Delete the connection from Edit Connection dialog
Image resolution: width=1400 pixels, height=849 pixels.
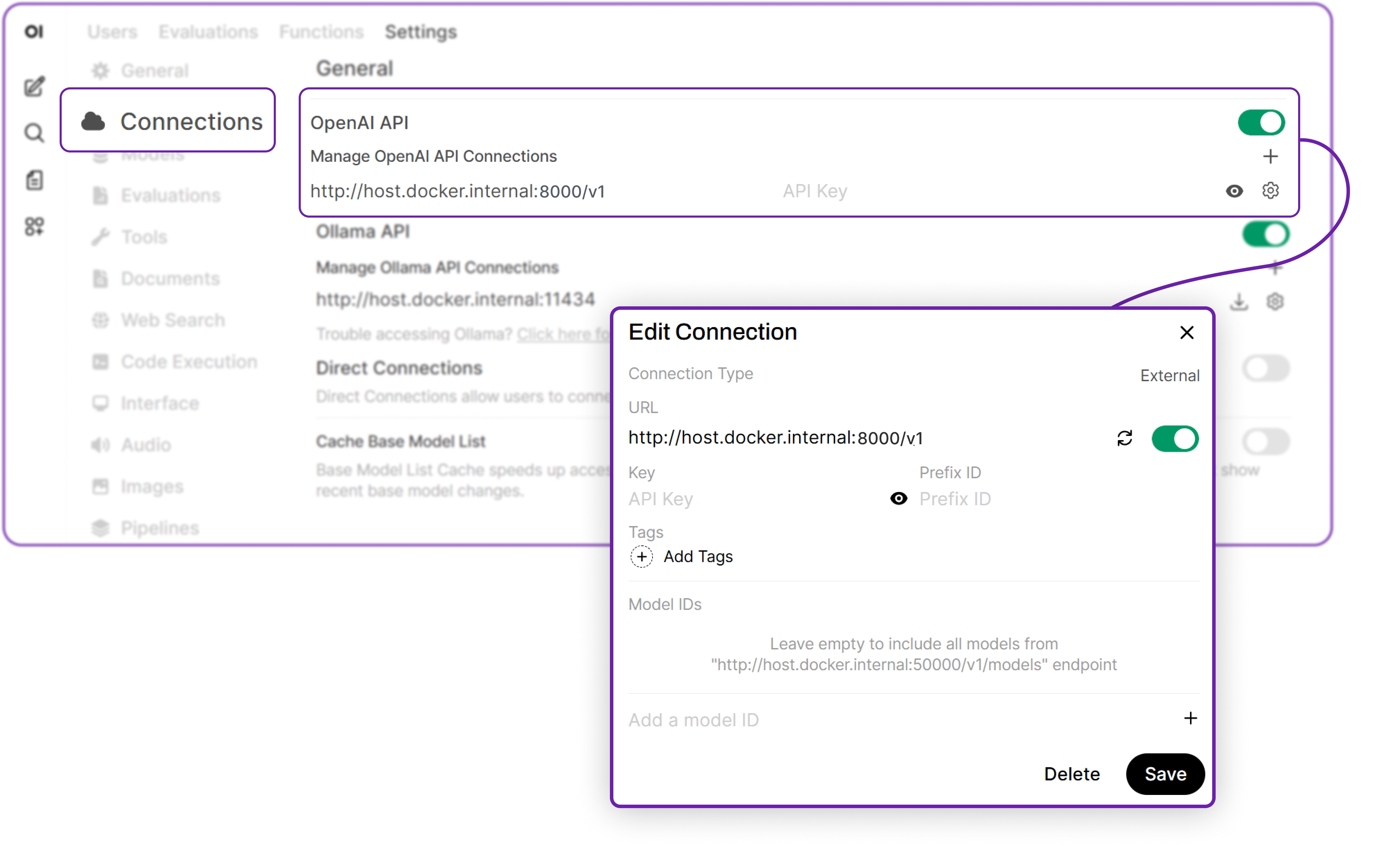point(1071,773)
